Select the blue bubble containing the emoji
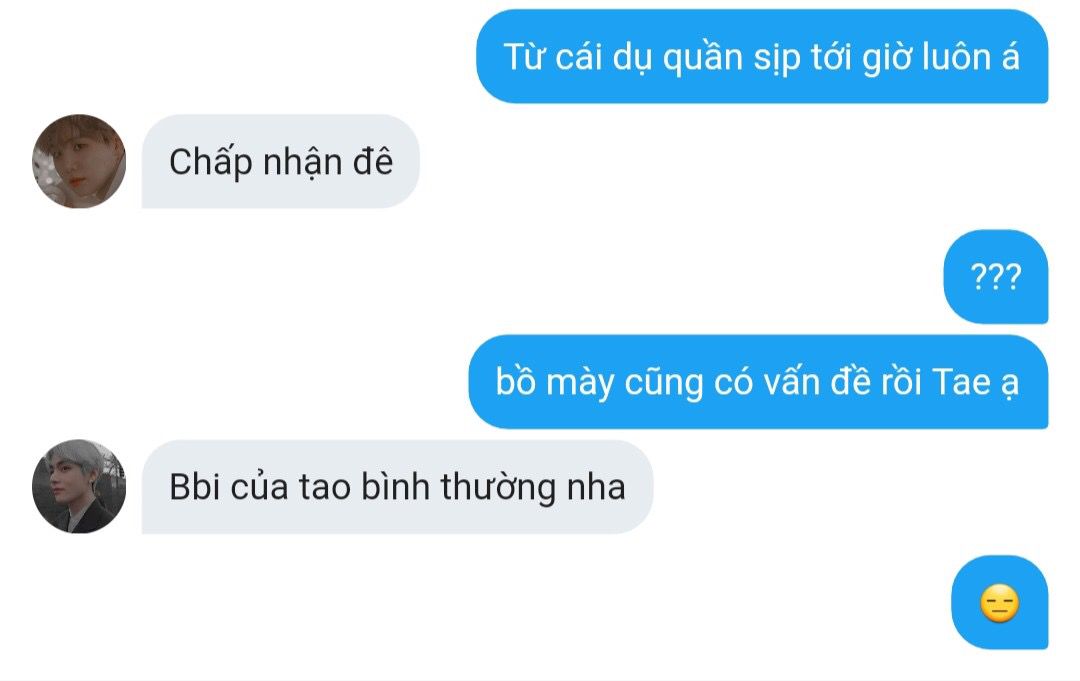1080x681 pixels. [x=999, y=603]
